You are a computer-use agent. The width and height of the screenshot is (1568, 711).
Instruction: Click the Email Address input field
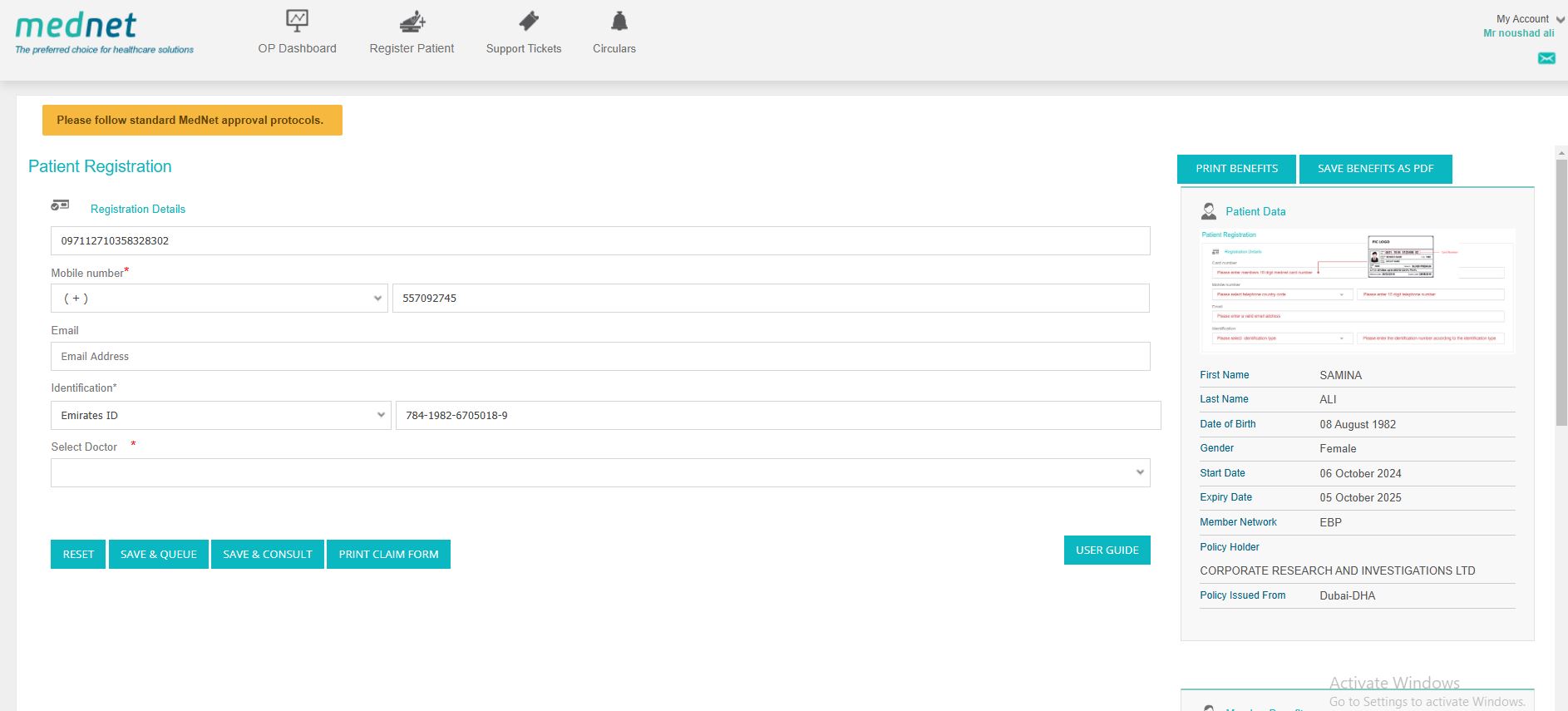[x=600, y=357]
